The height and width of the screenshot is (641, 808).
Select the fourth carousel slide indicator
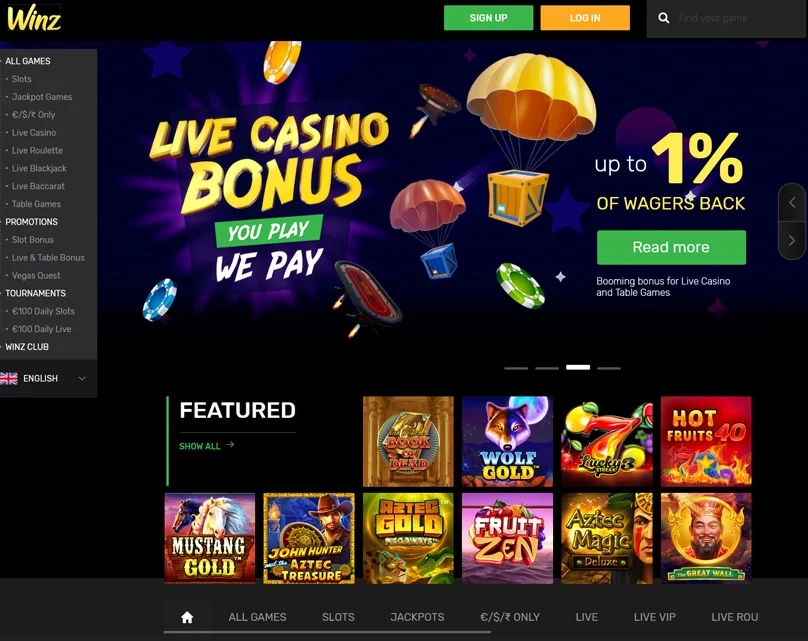[x=609, y=368]
